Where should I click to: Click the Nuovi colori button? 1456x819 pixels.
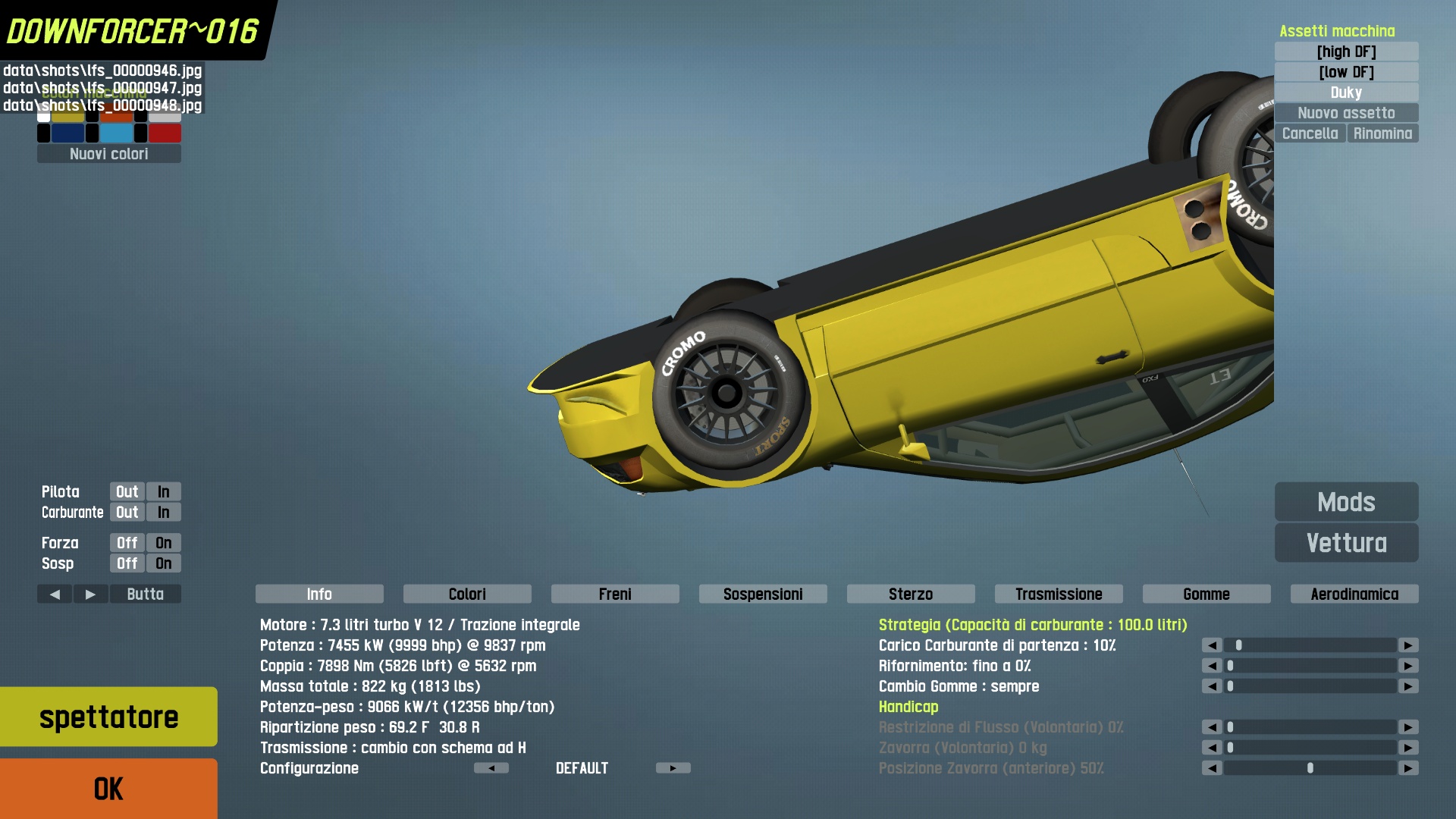point(108,154)
